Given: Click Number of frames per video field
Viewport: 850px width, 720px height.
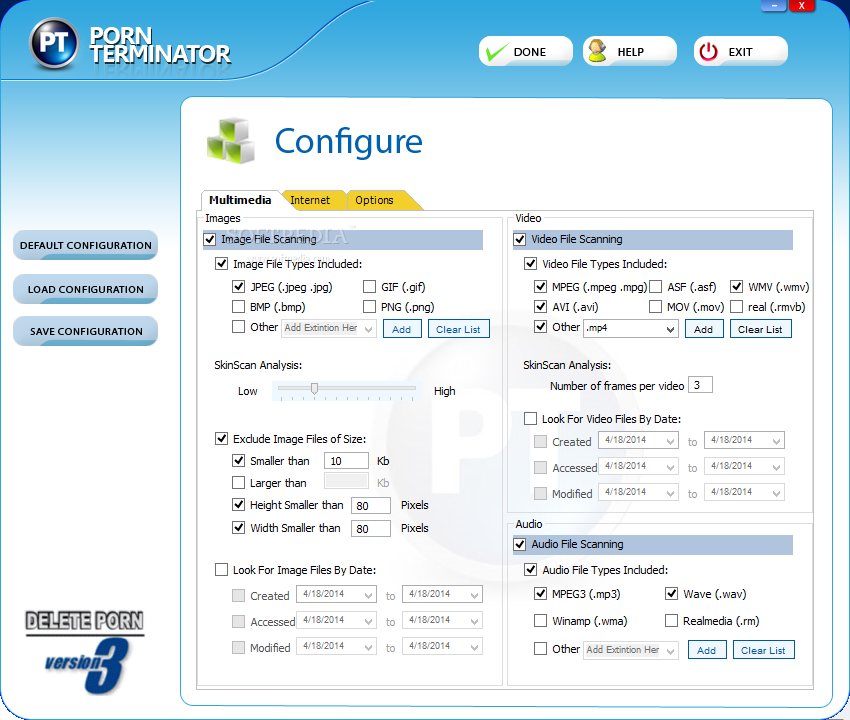Looking at the screenshot, I should click(x=700, y=385).
